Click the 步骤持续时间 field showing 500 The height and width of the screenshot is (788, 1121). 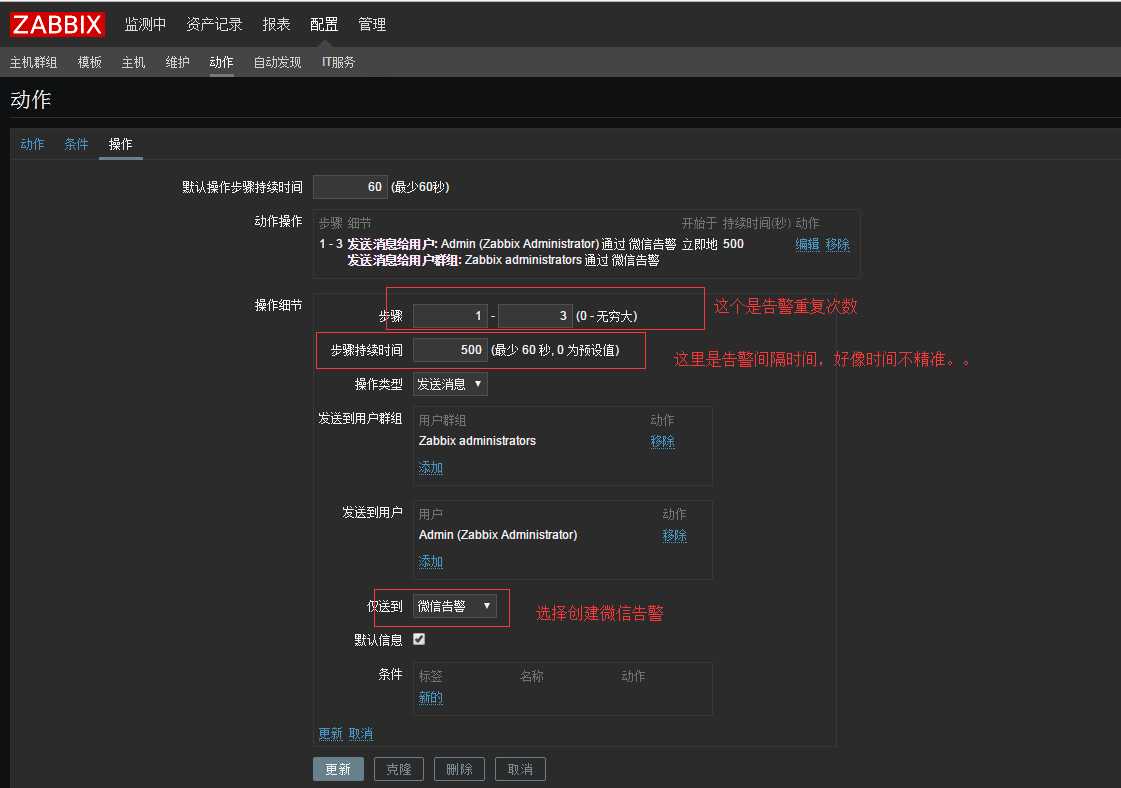(450, 350)
